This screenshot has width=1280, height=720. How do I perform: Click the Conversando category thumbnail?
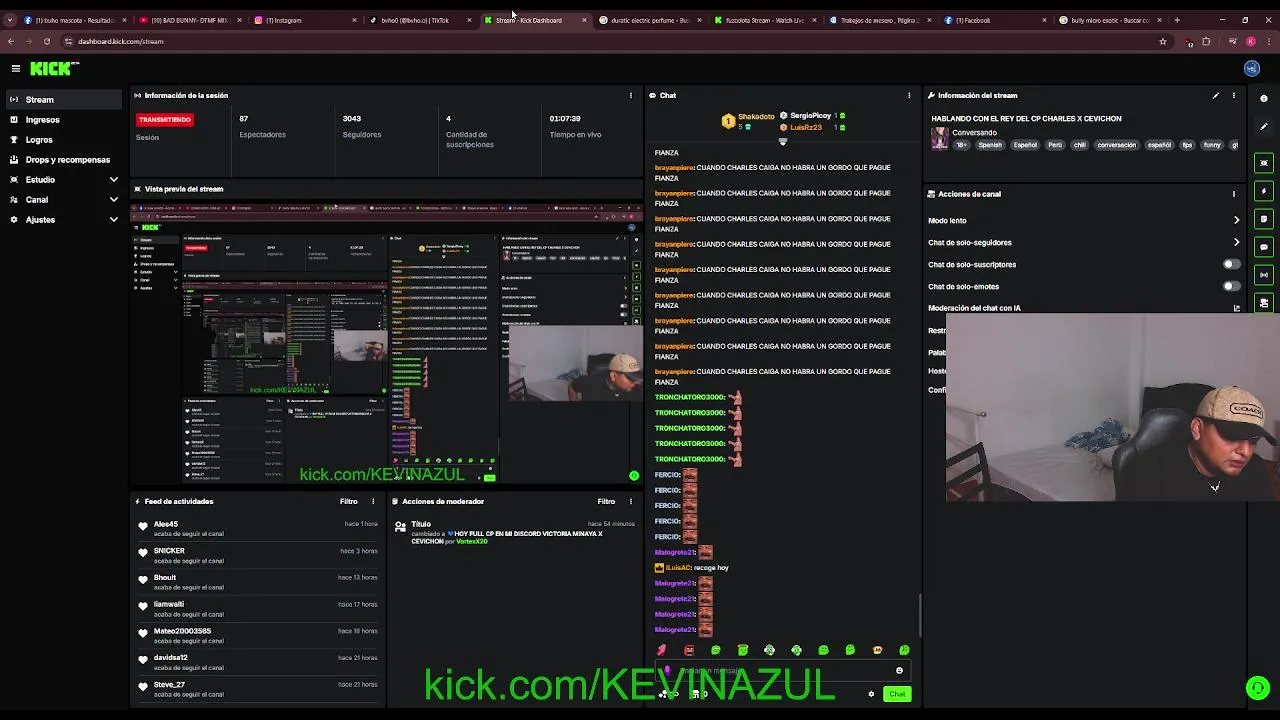[x=940, y=139]
